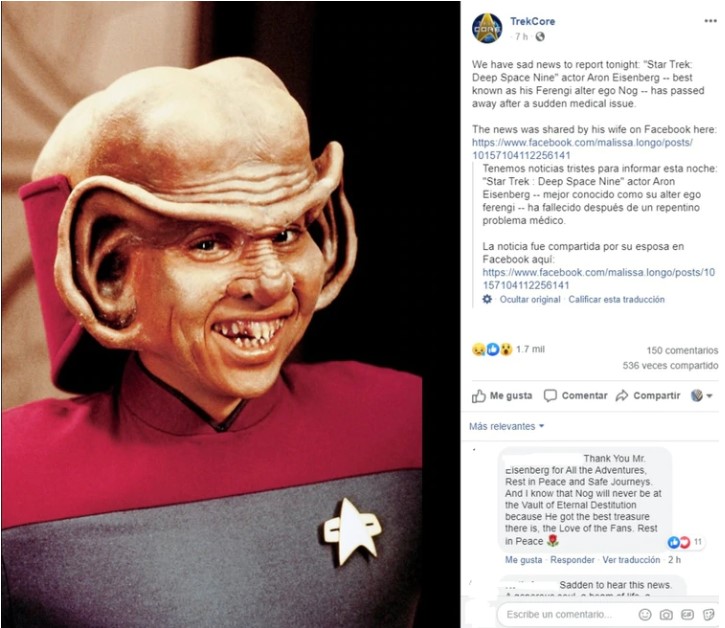This screenshot has height=628, width=725.
Task: Click the sticker icon in comment box
Action: pos(708,614)
